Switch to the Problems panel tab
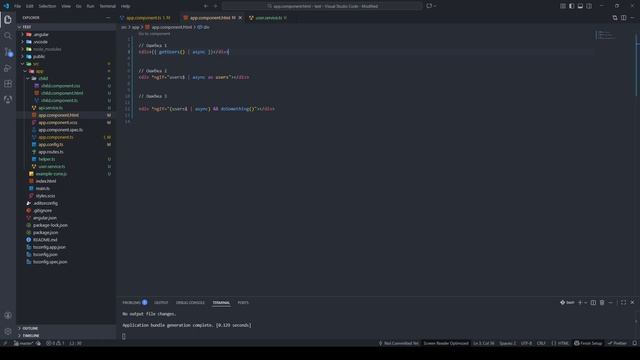The width and height of the screenshot is (640, 360). (x=135, y=302)
